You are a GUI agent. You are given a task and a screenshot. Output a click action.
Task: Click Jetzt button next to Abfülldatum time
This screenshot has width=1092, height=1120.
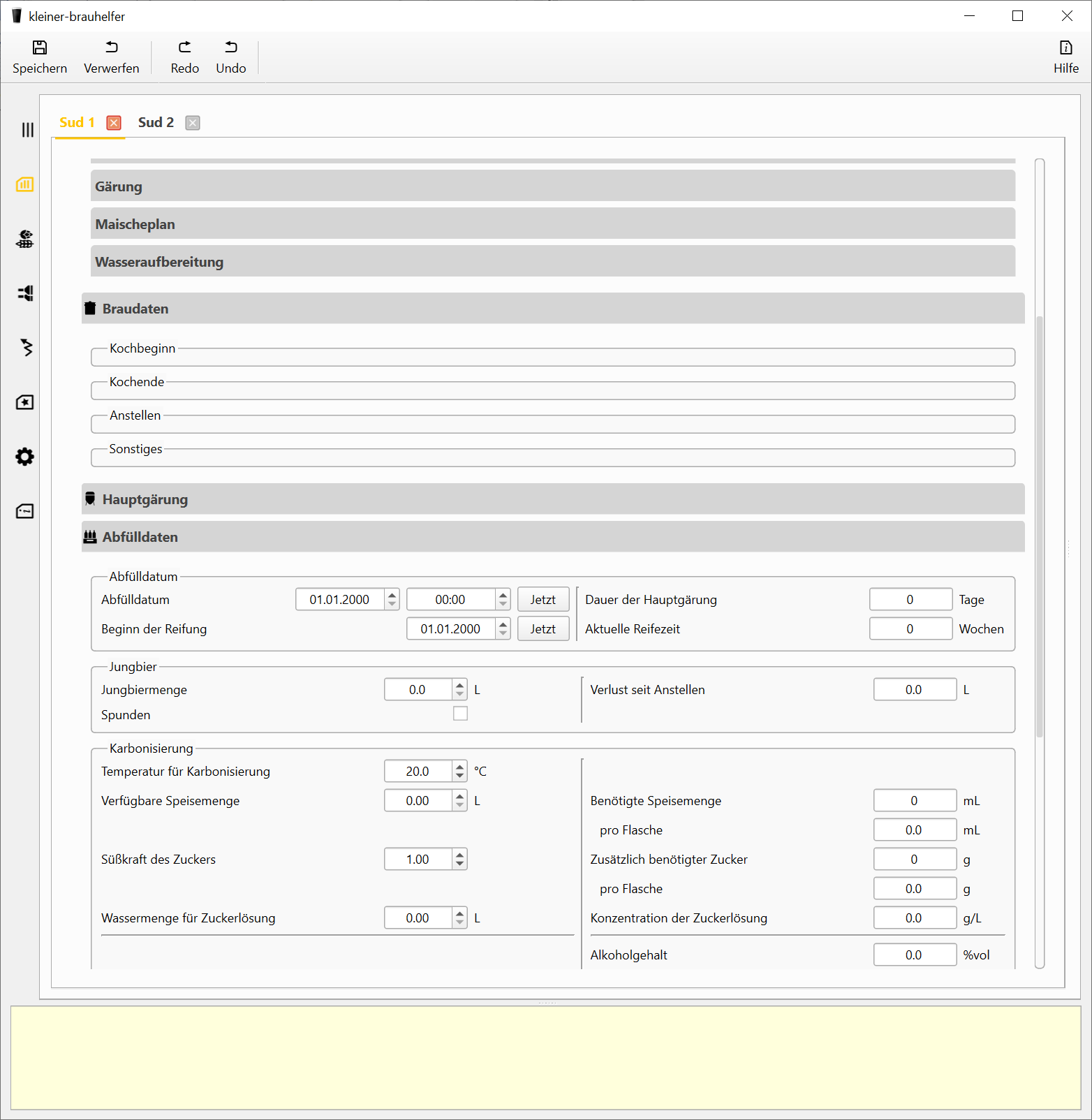pyautogui.click(x=543, y=600)
